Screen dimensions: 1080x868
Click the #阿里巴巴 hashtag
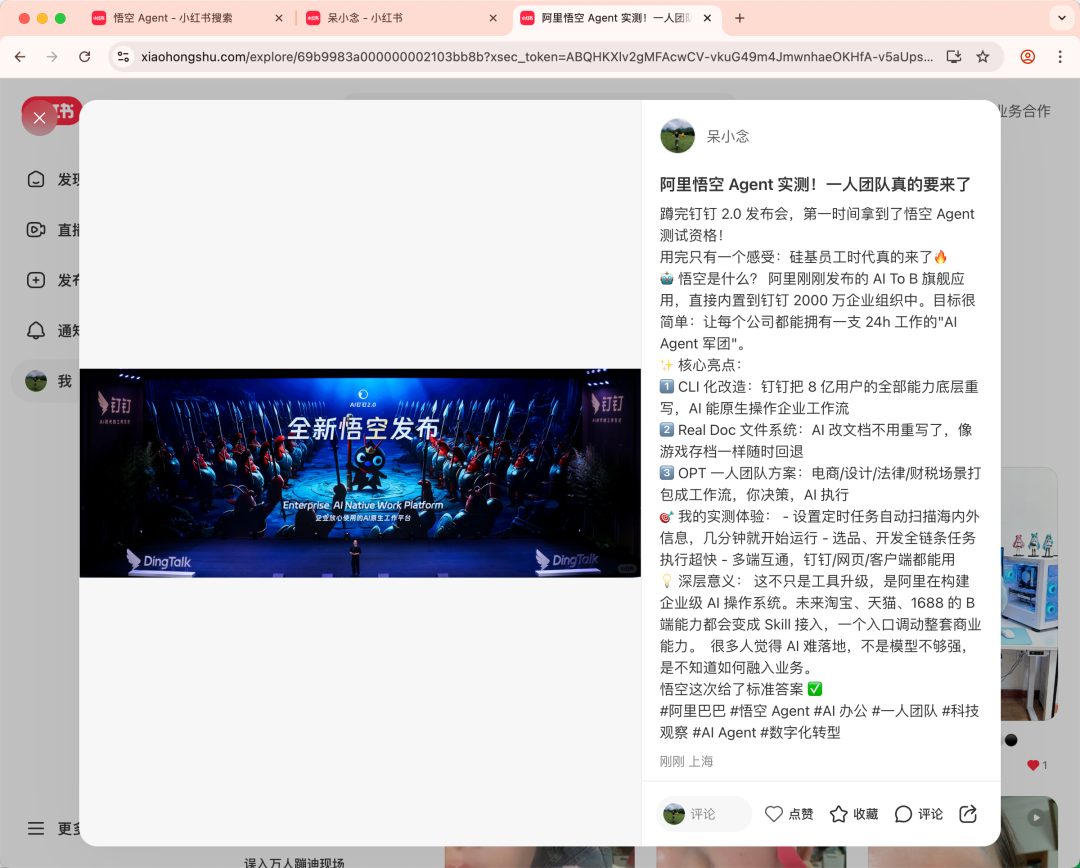click(x=692, y=711)
